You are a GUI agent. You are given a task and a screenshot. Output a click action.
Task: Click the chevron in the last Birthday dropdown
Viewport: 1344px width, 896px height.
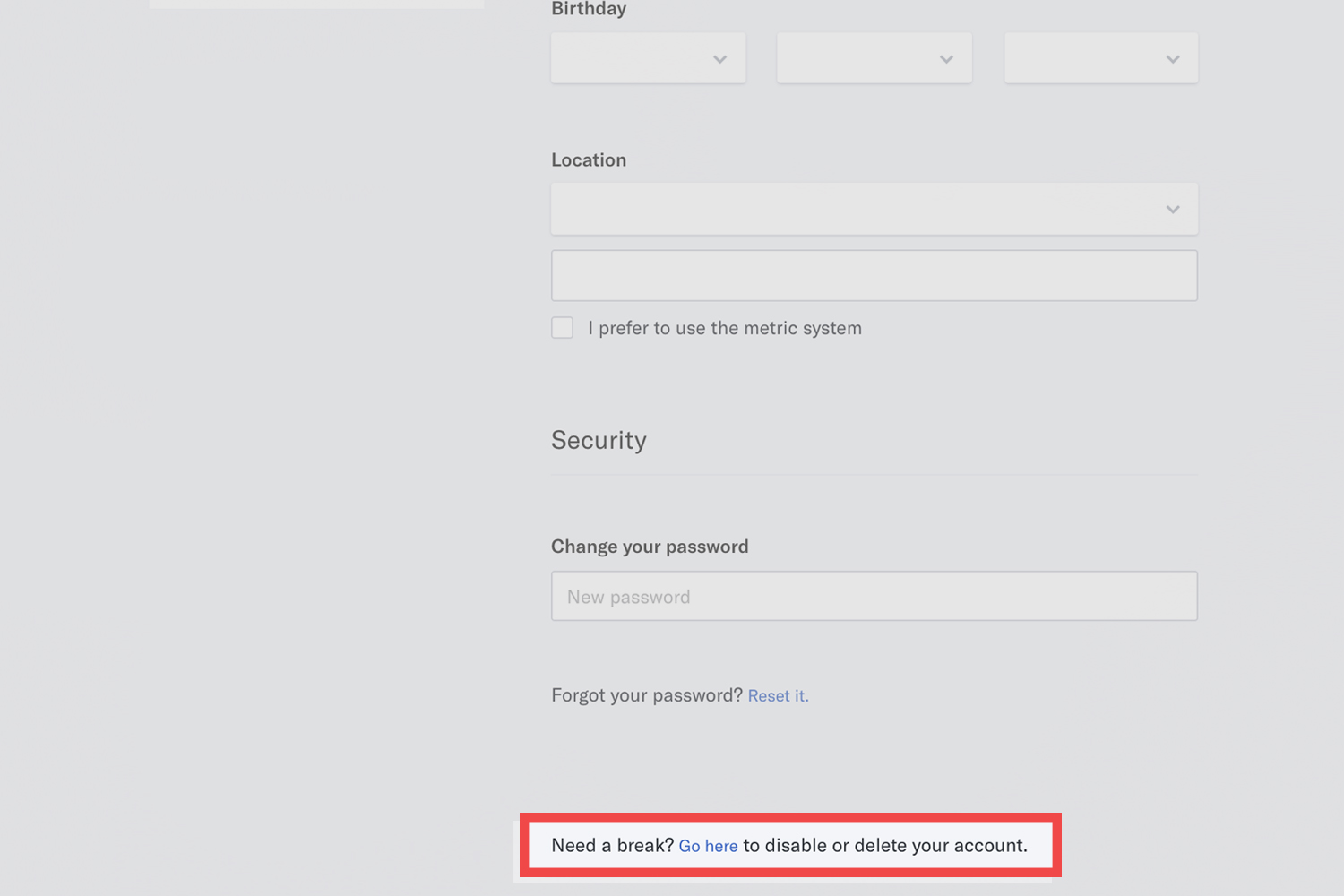tap(1172, 59)
